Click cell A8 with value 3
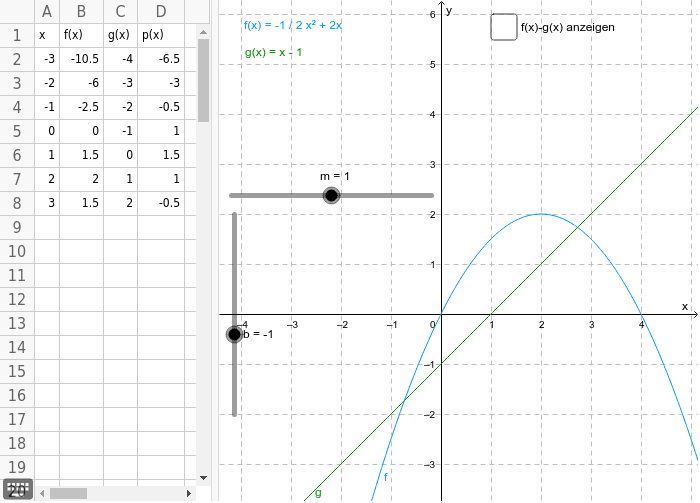The width and height of the screenshot is (700, 503). (47, 203)
